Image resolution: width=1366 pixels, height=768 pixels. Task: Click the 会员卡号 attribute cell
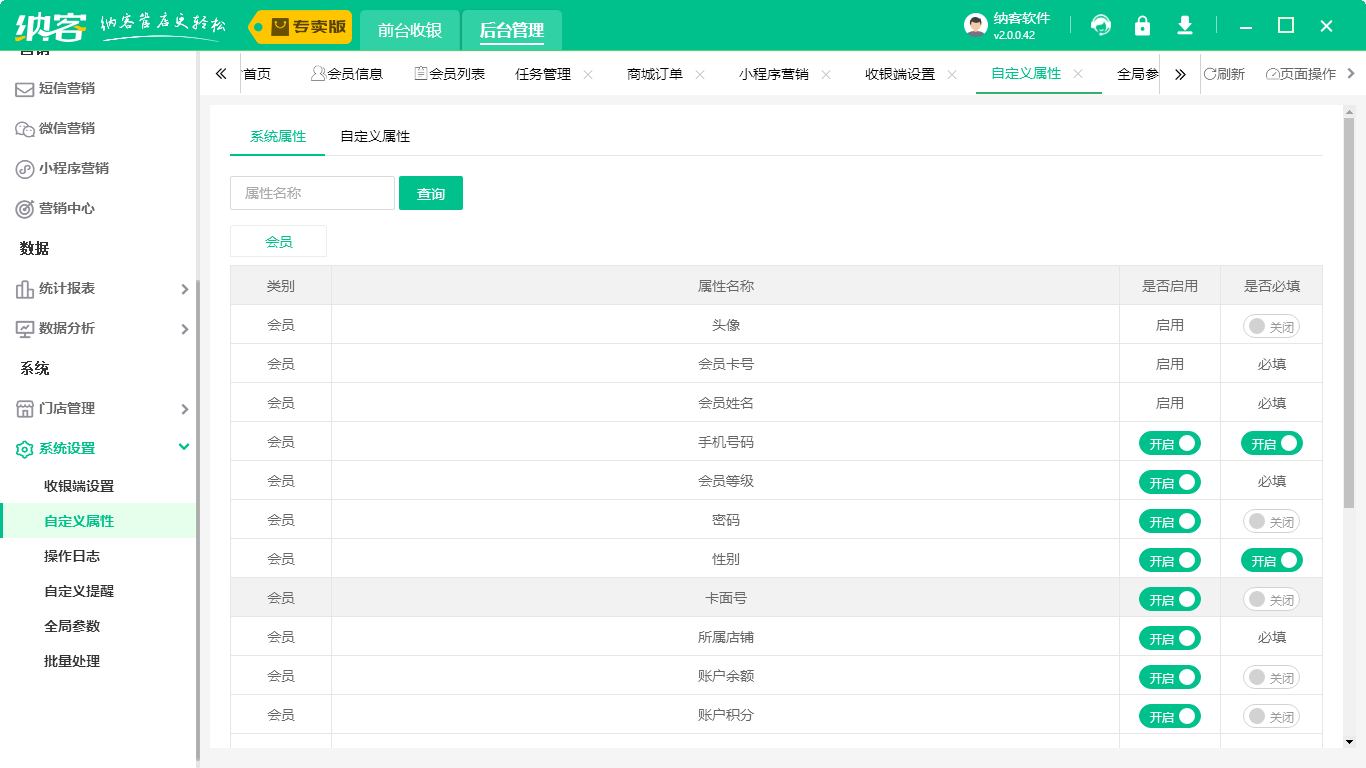[726, 364]
